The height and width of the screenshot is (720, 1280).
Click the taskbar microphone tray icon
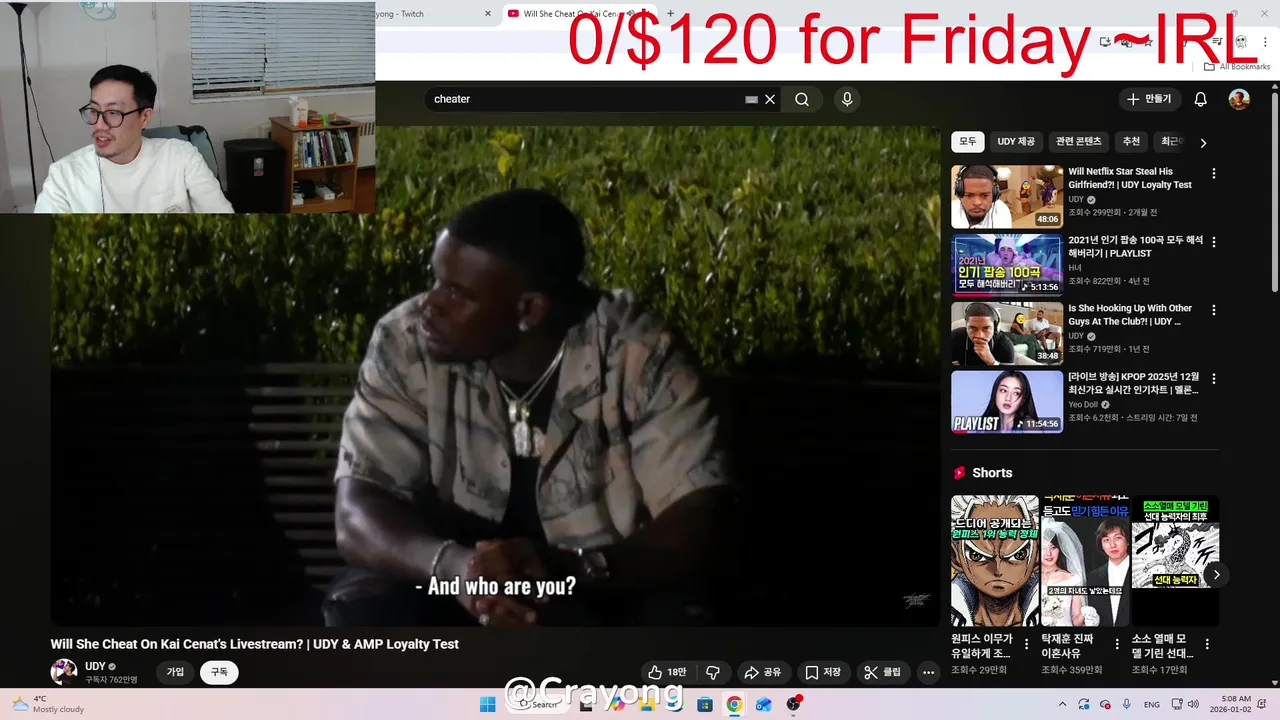1127,704
